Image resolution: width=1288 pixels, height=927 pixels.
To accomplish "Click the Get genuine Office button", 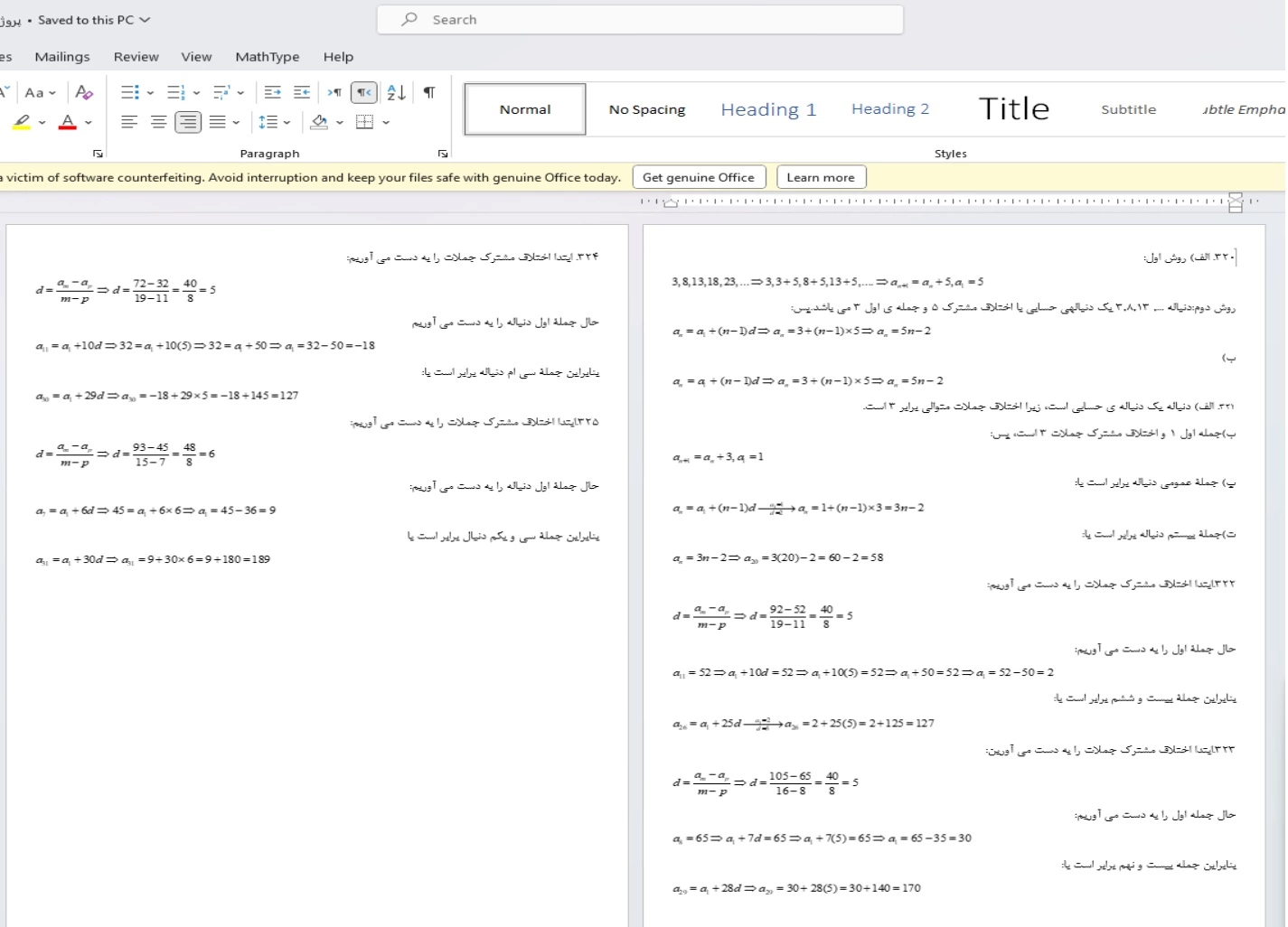I will pos(699,177).
